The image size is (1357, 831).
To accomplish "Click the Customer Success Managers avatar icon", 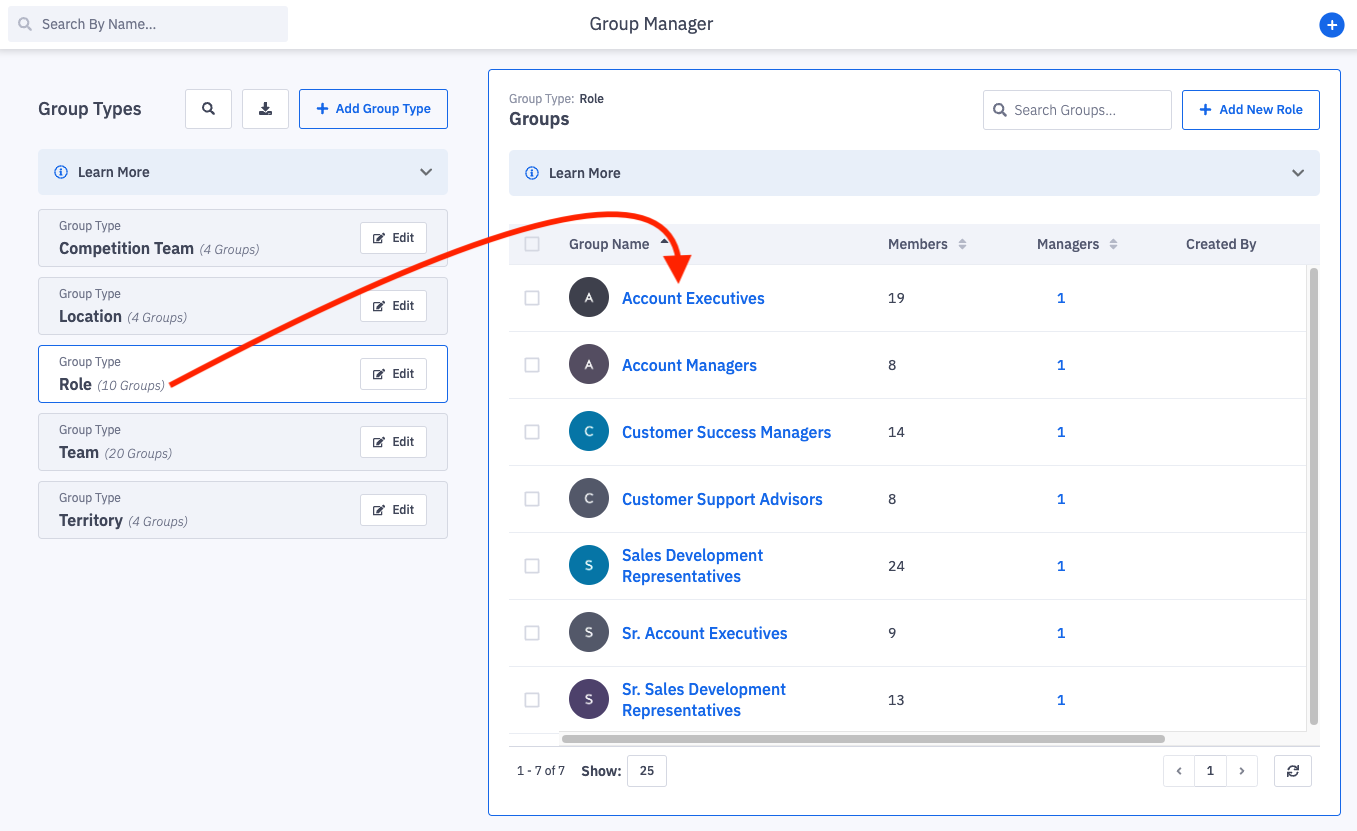I will point(589,432).
